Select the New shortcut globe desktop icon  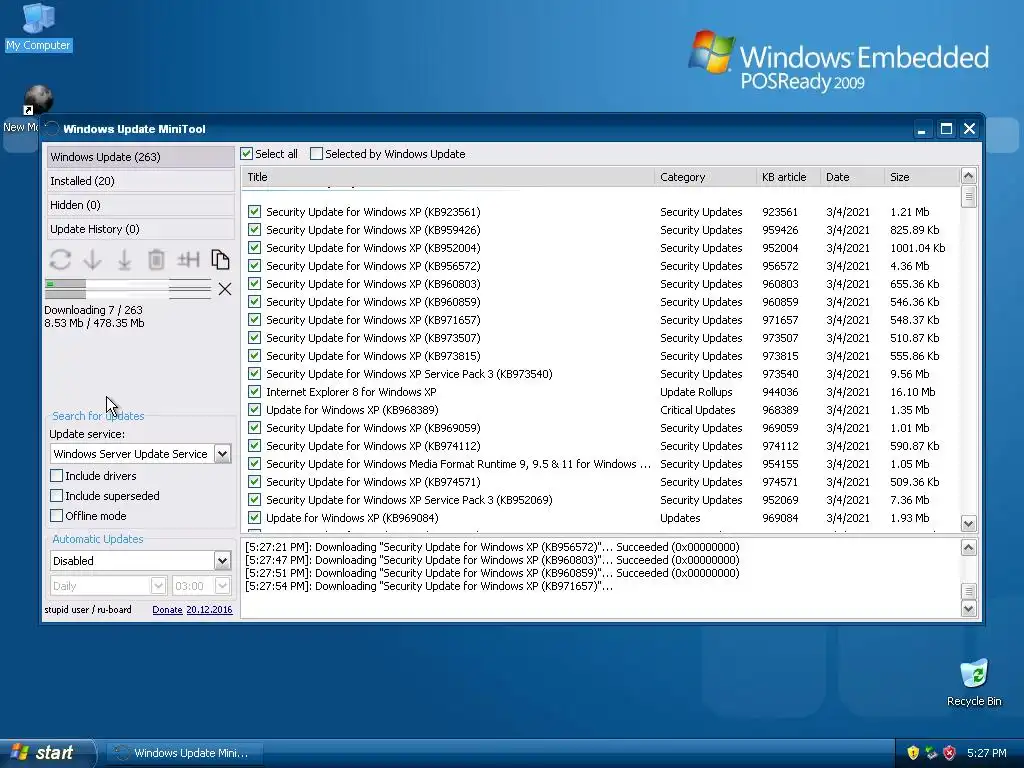(37, 101)
